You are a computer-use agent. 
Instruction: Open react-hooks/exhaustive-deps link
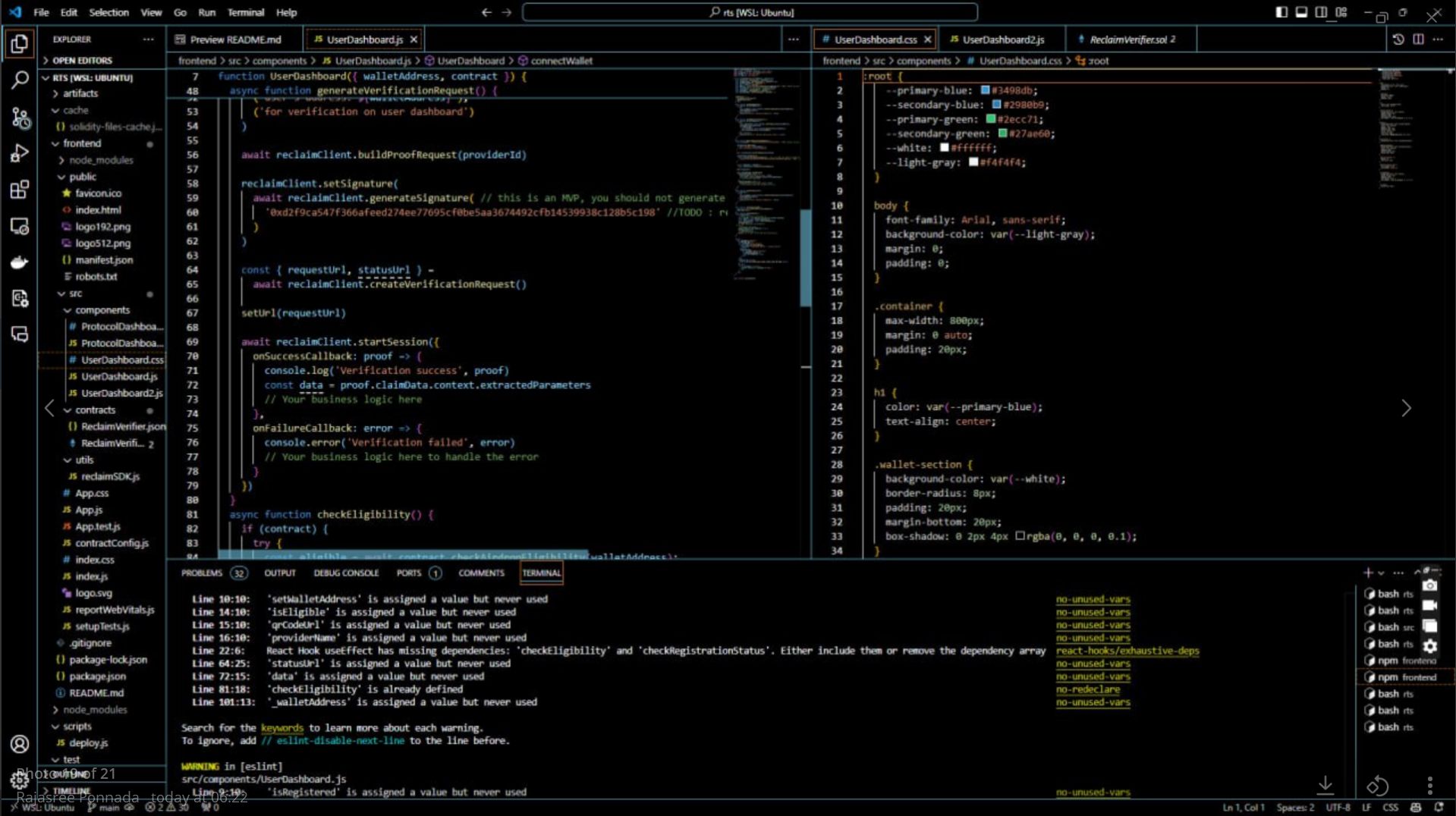coord(1127,651)
